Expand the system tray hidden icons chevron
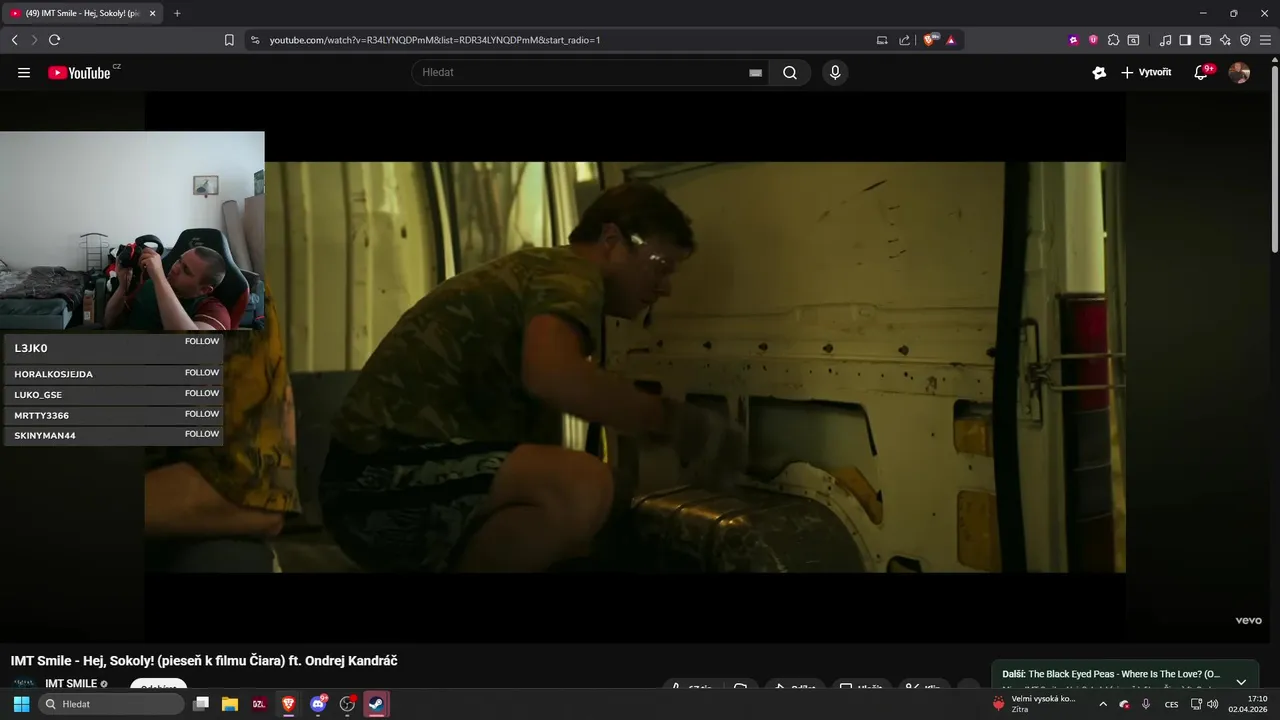Viewport: 1280px width, 720px height. (1103, 704)
